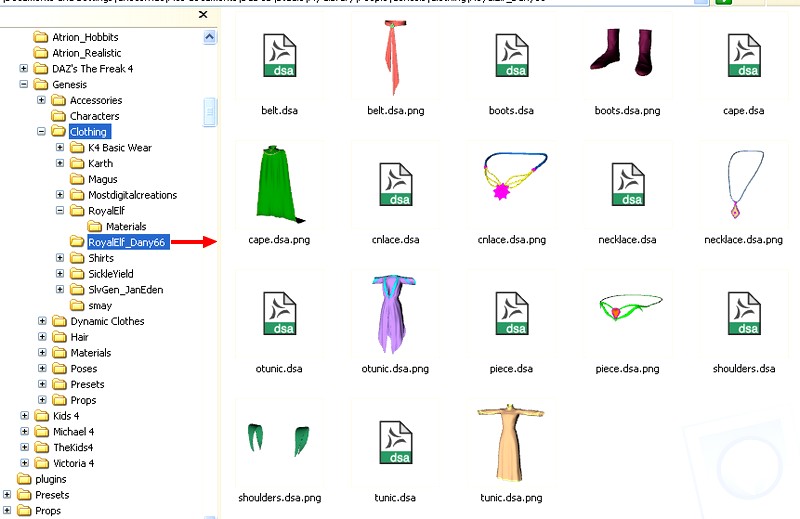Expand the SickleYield folder
800x519 pixels.
pos(60,273)
